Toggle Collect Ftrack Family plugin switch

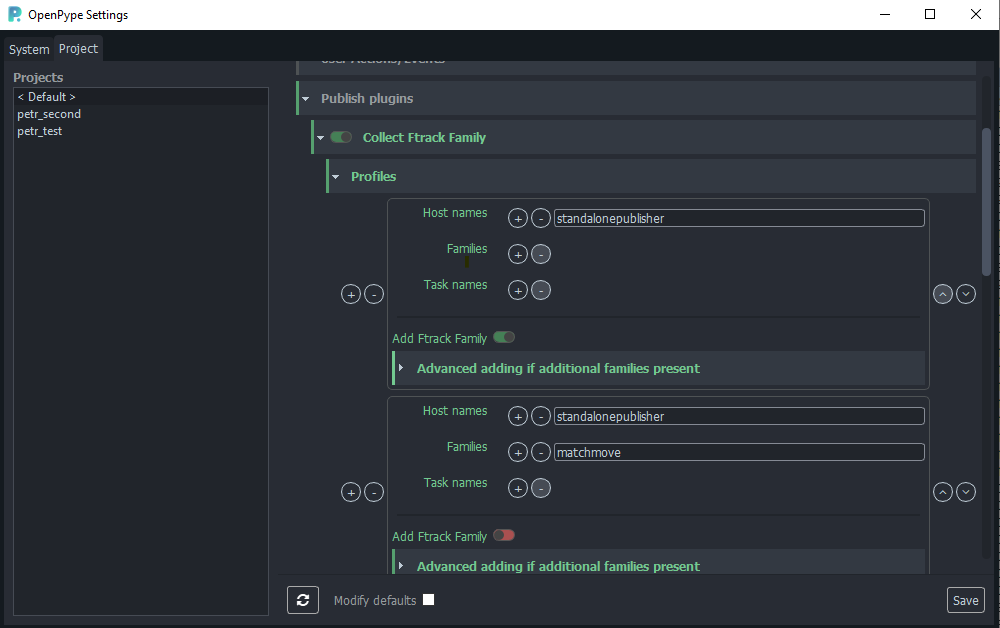[341, 137]
